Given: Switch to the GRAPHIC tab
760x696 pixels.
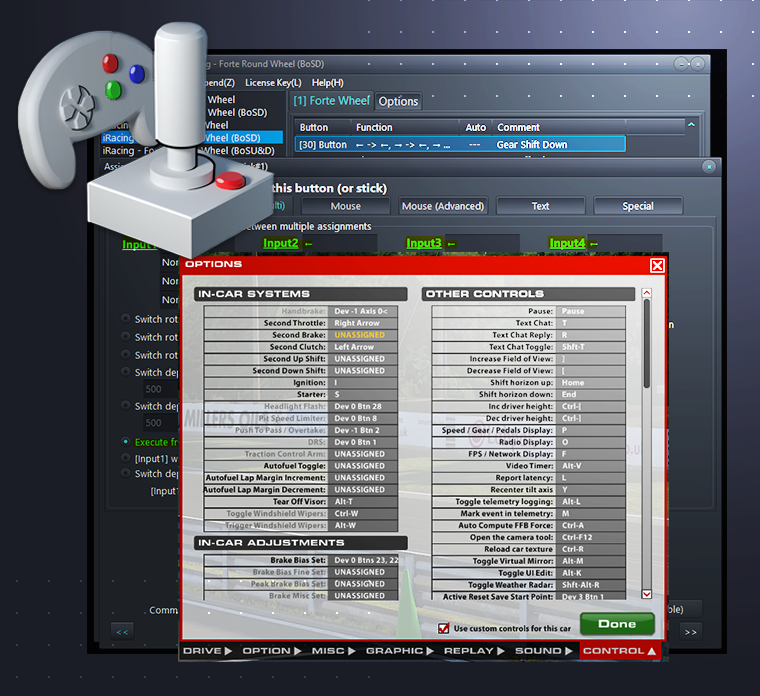Looking at the screenshot, I should click(399, 650).
